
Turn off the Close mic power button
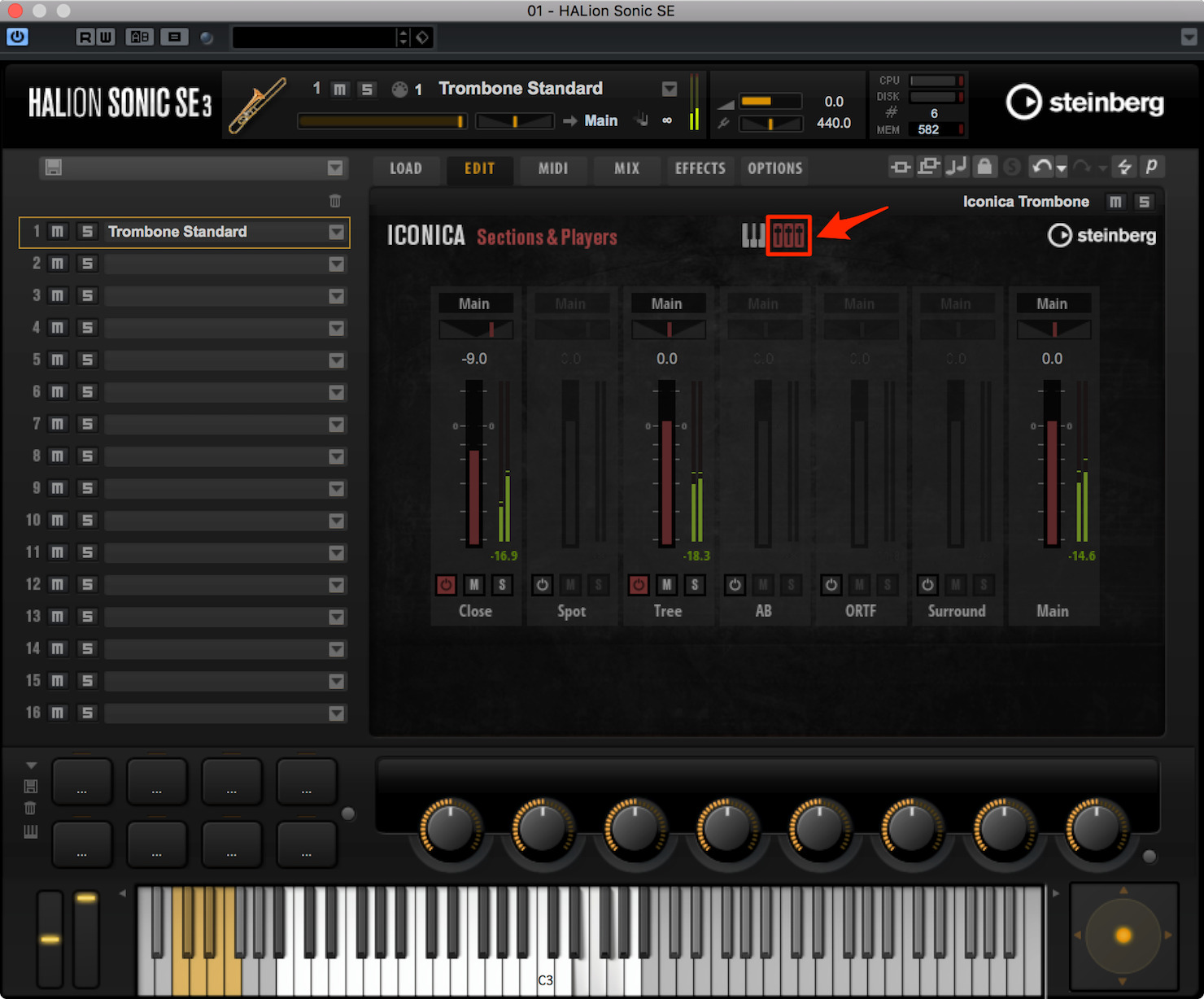tap(446, 584)
